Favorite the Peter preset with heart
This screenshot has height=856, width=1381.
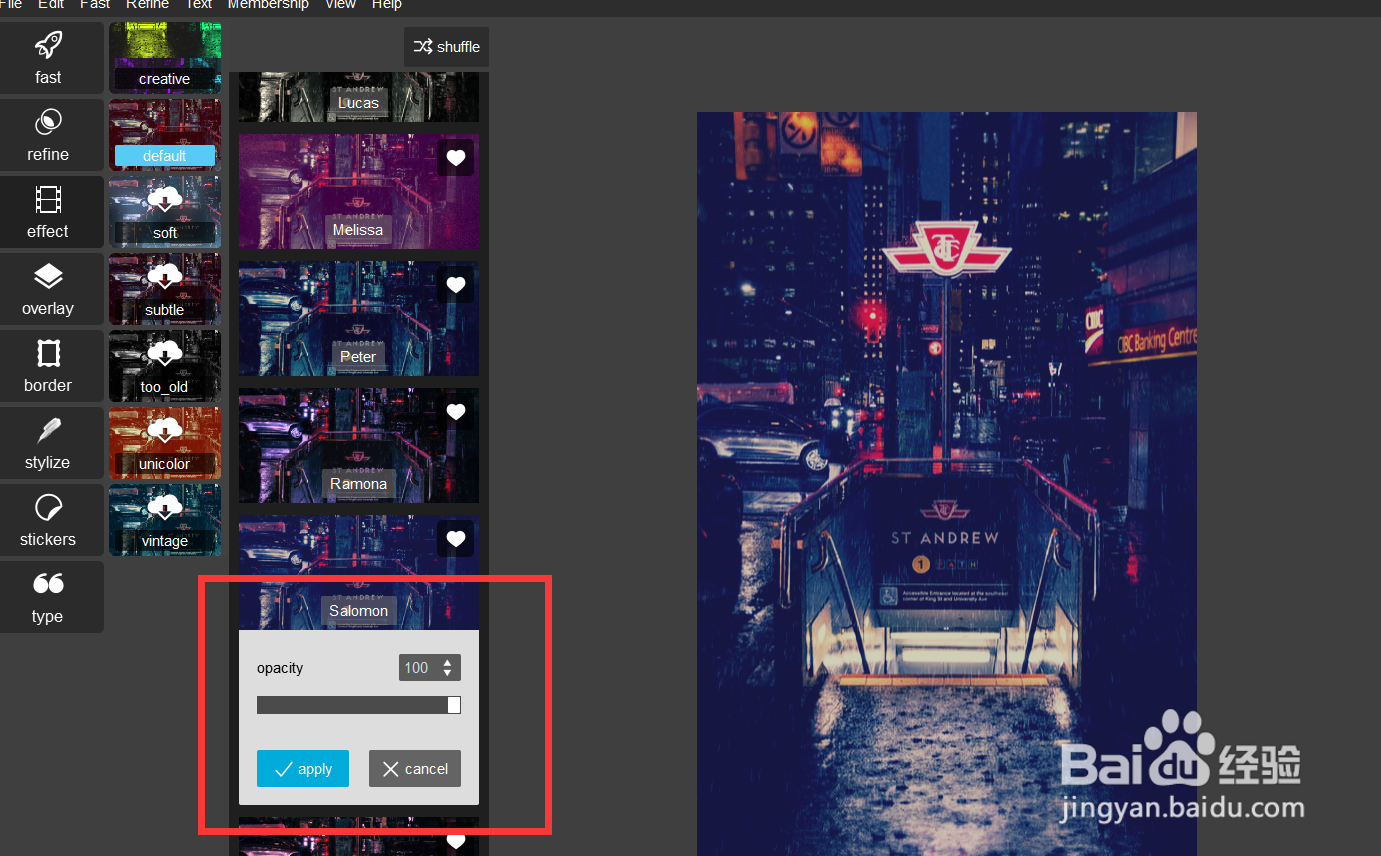pos(456,285)
